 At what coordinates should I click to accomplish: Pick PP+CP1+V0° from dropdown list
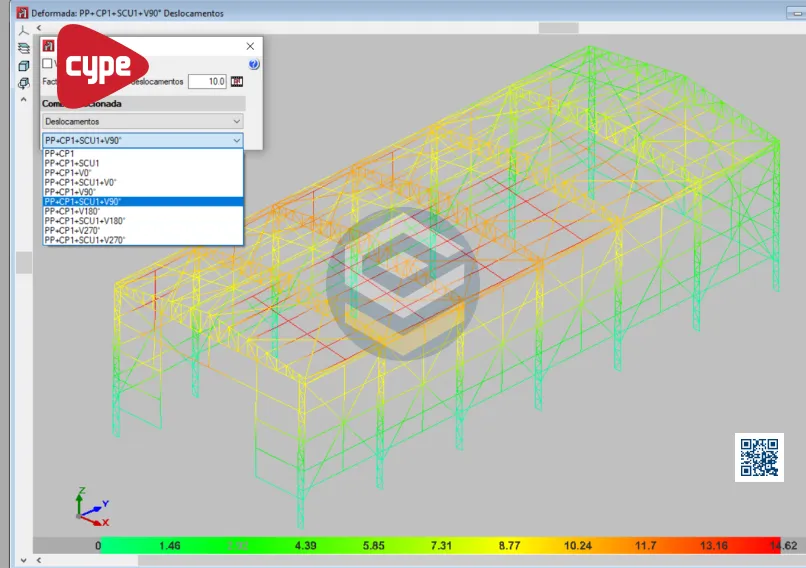[66, 172]
